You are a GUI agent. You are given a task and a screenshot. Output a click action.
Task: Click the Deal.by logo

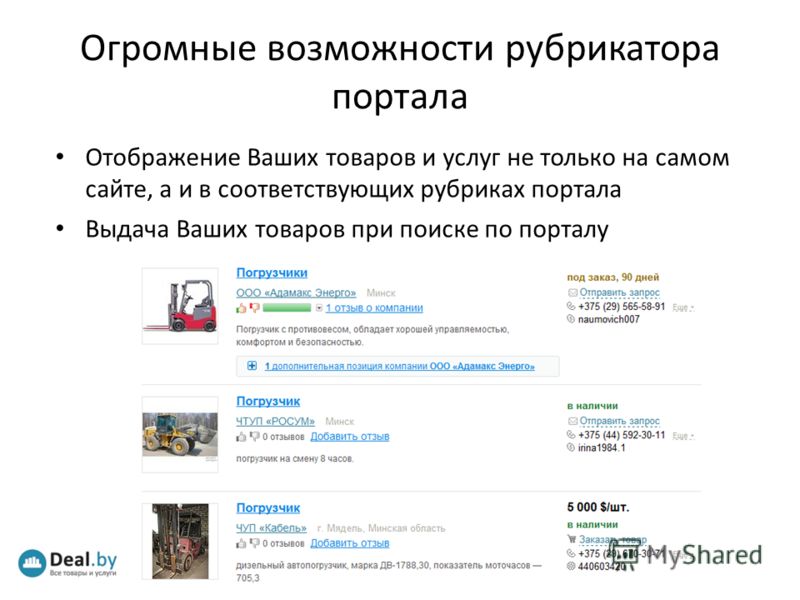tap(67, 563)
